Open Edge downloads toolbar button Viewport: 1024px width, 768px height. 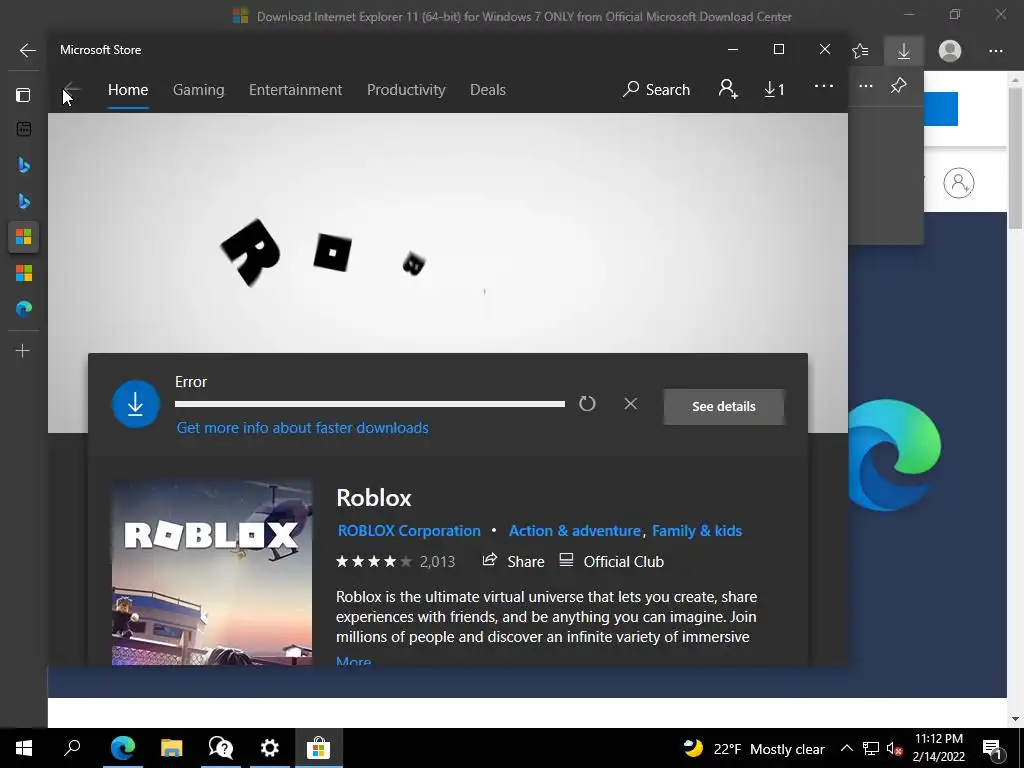pyautogui.click(x=904, y=51)
